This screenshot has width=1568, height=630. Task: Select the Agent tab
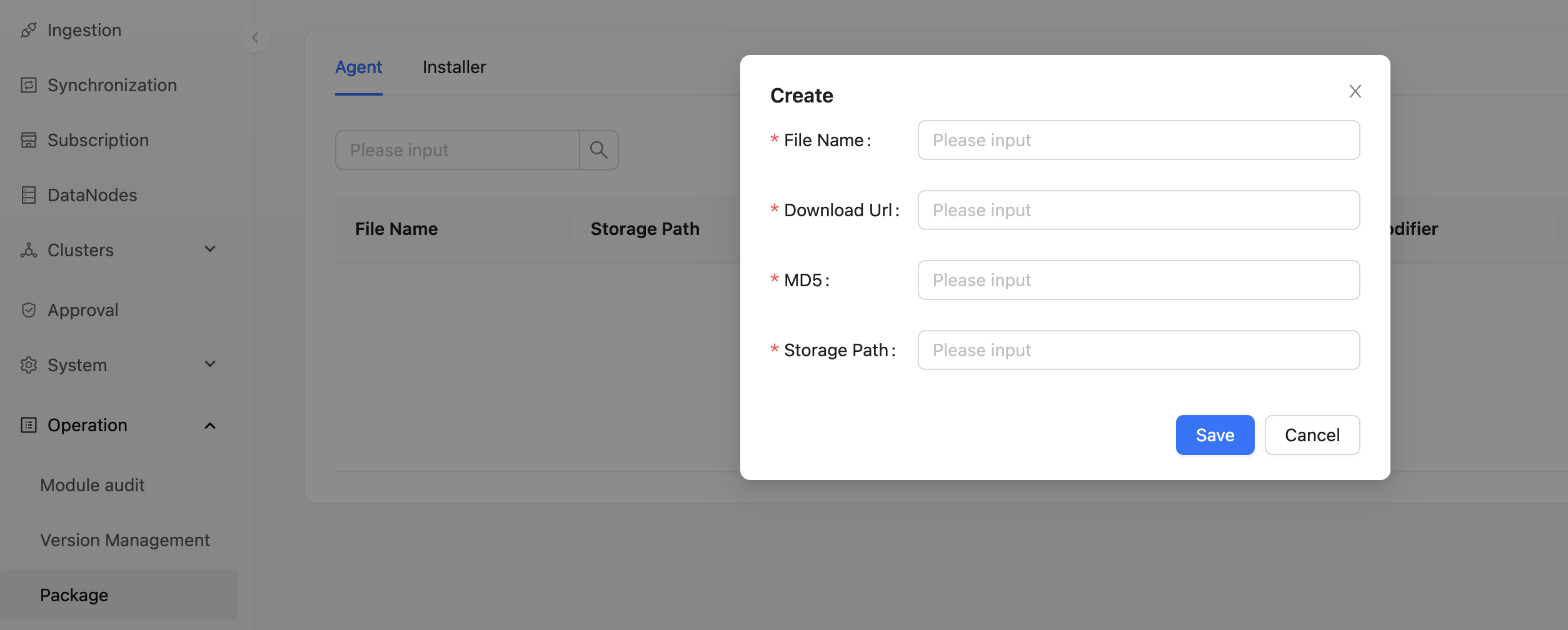coord(358,67)
